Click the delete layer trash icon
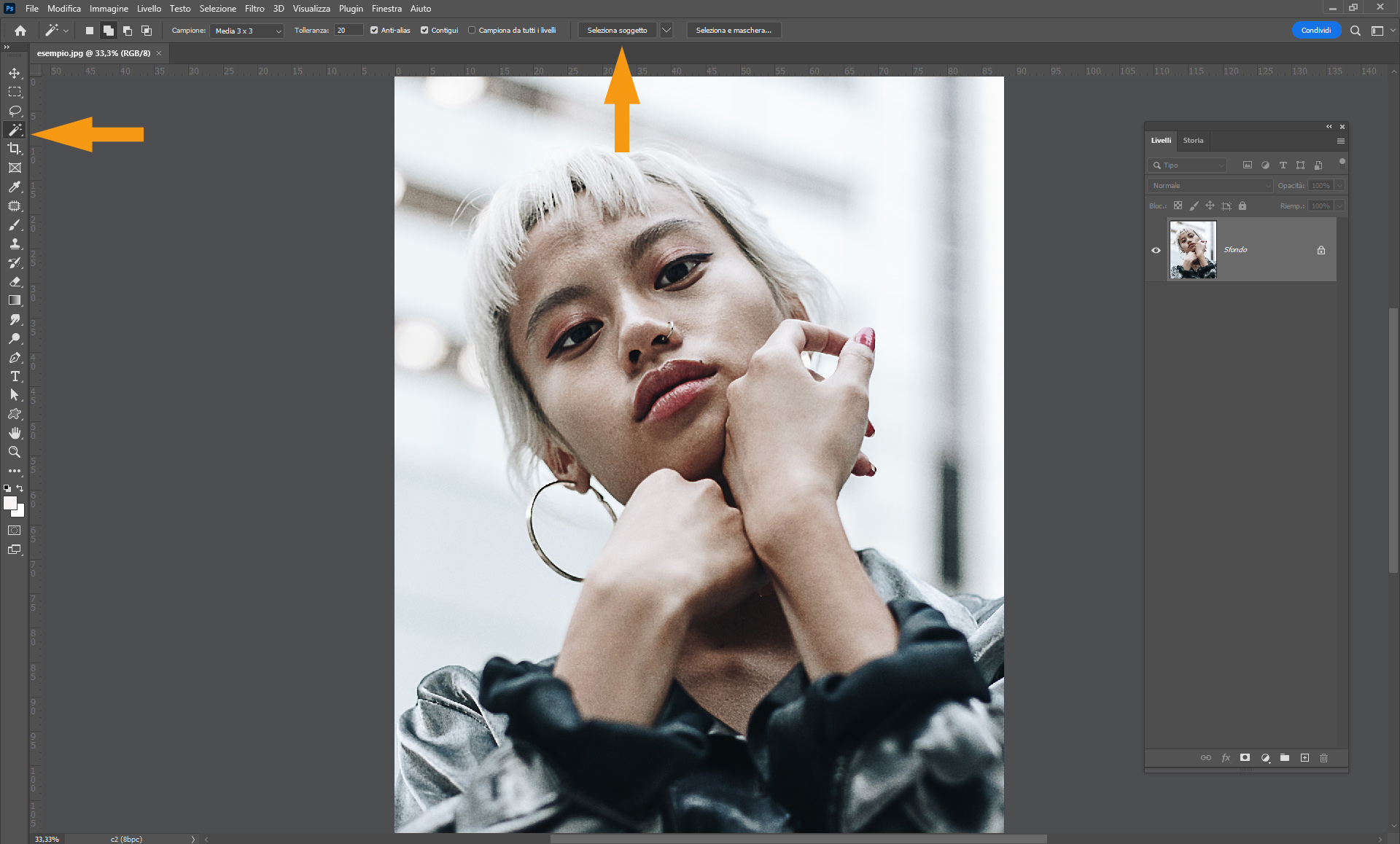 point(1323,758)
